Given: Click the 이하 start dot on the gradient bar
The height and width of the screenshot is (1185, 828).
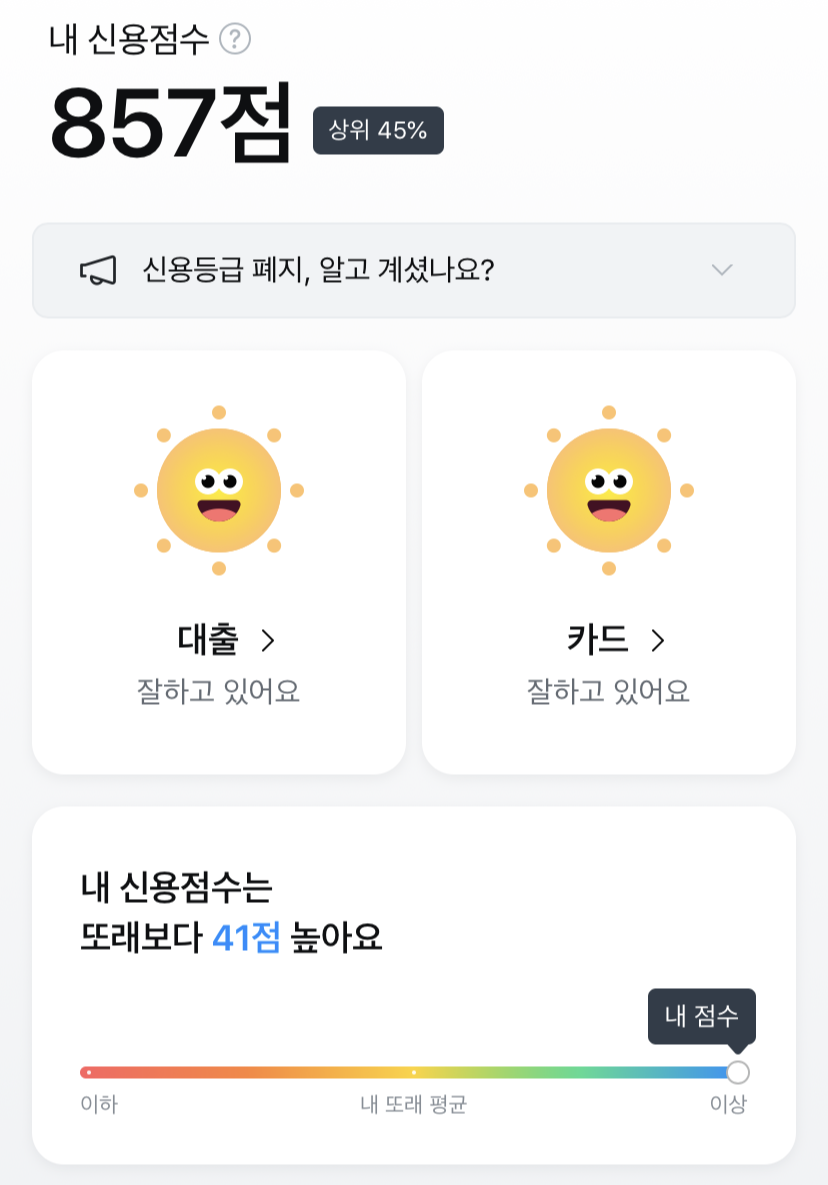Looking at the screenshot, I should click(89, 1072).
